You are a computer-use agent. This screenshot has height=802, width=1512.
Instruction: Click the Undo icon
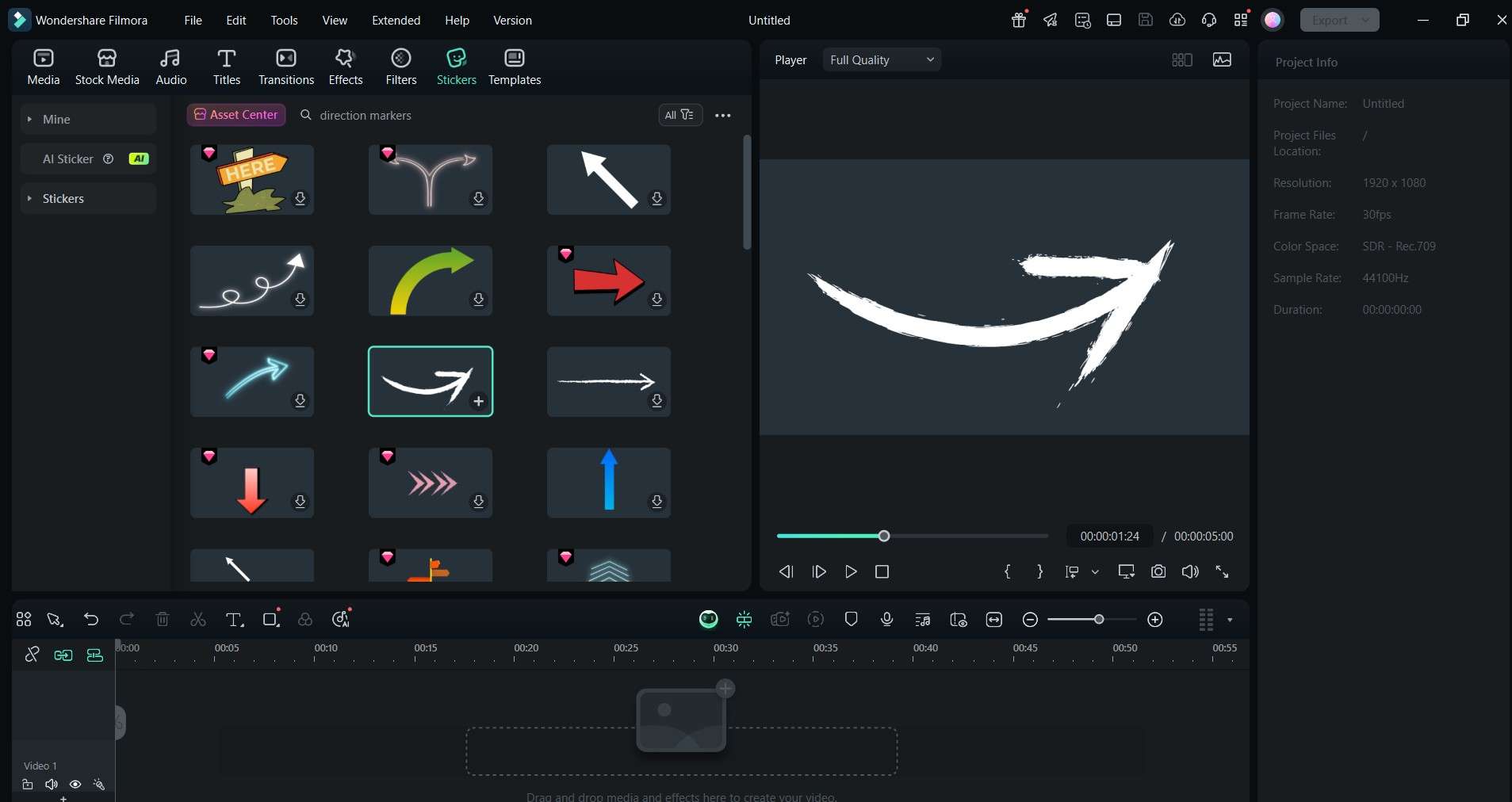coord(91,619)
